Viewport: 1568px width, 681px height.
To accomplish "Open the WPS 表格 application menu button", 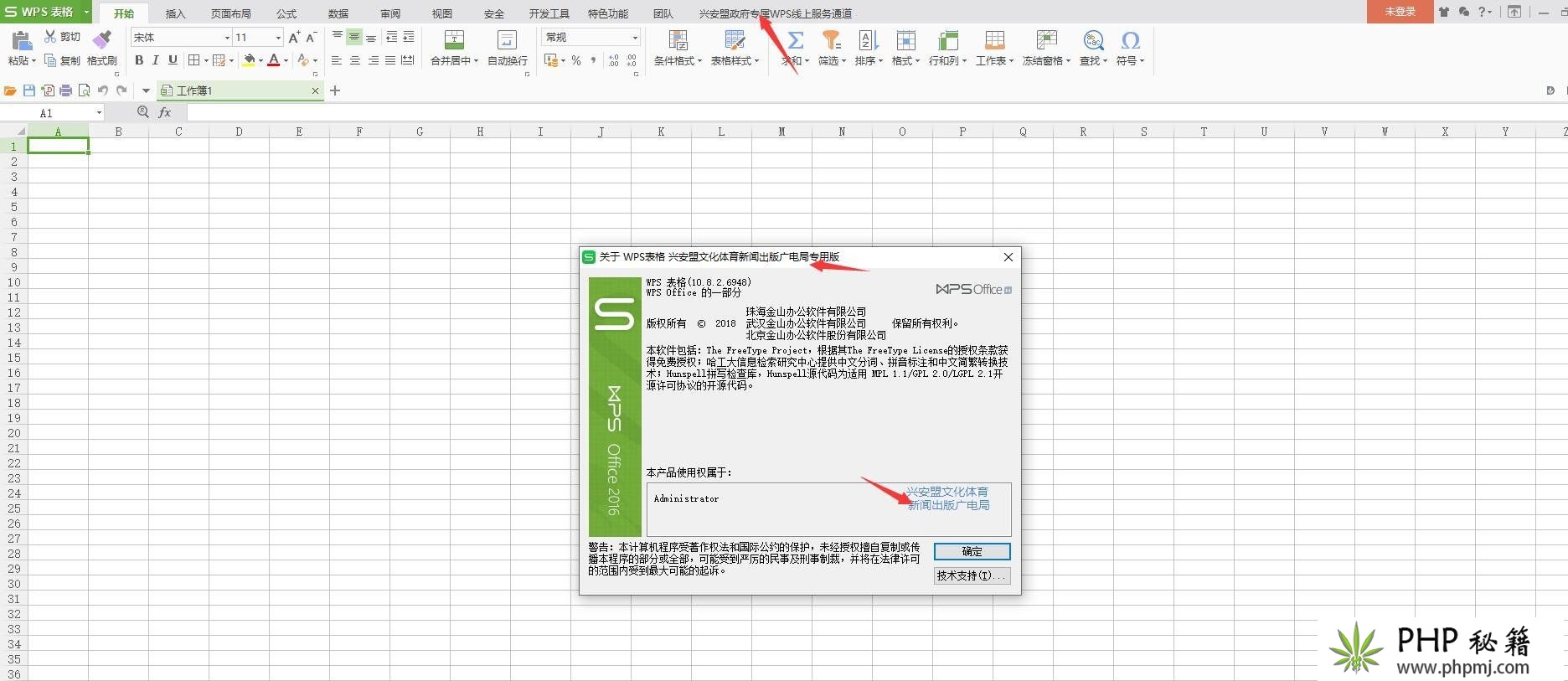I will [45, 12].
